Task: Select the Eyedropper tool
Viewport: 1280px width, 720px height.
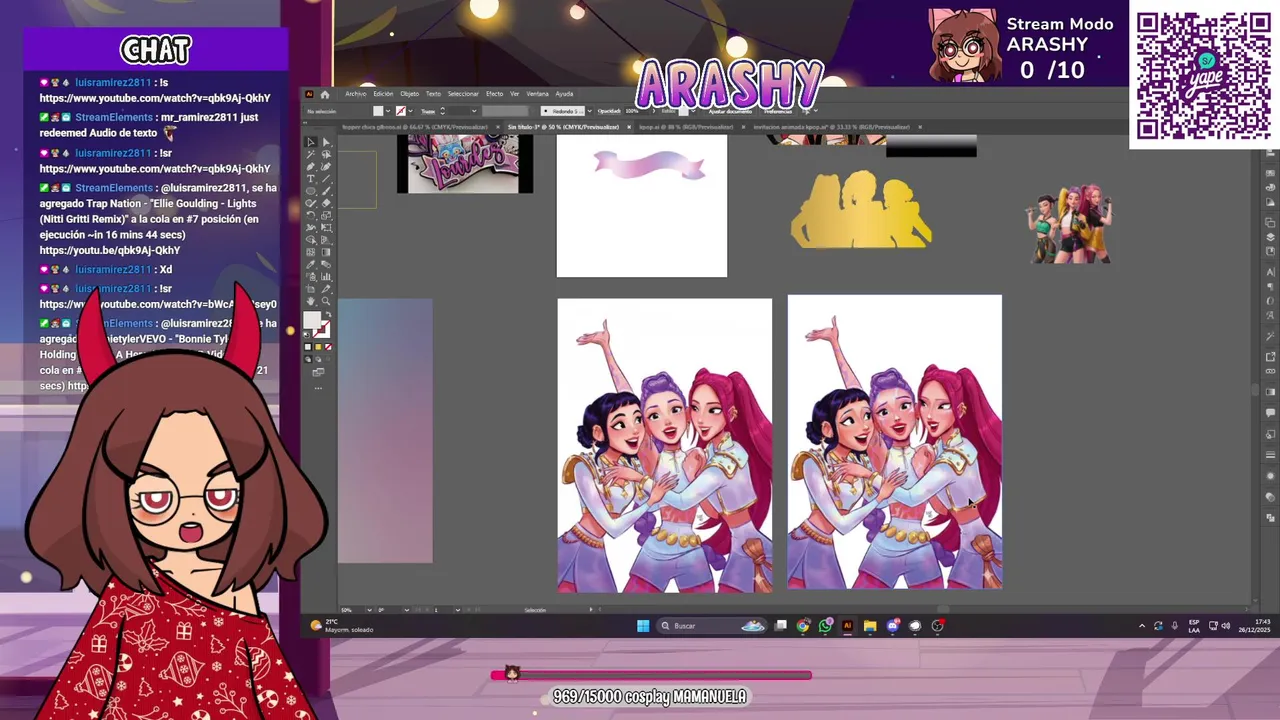Action: 311,264
